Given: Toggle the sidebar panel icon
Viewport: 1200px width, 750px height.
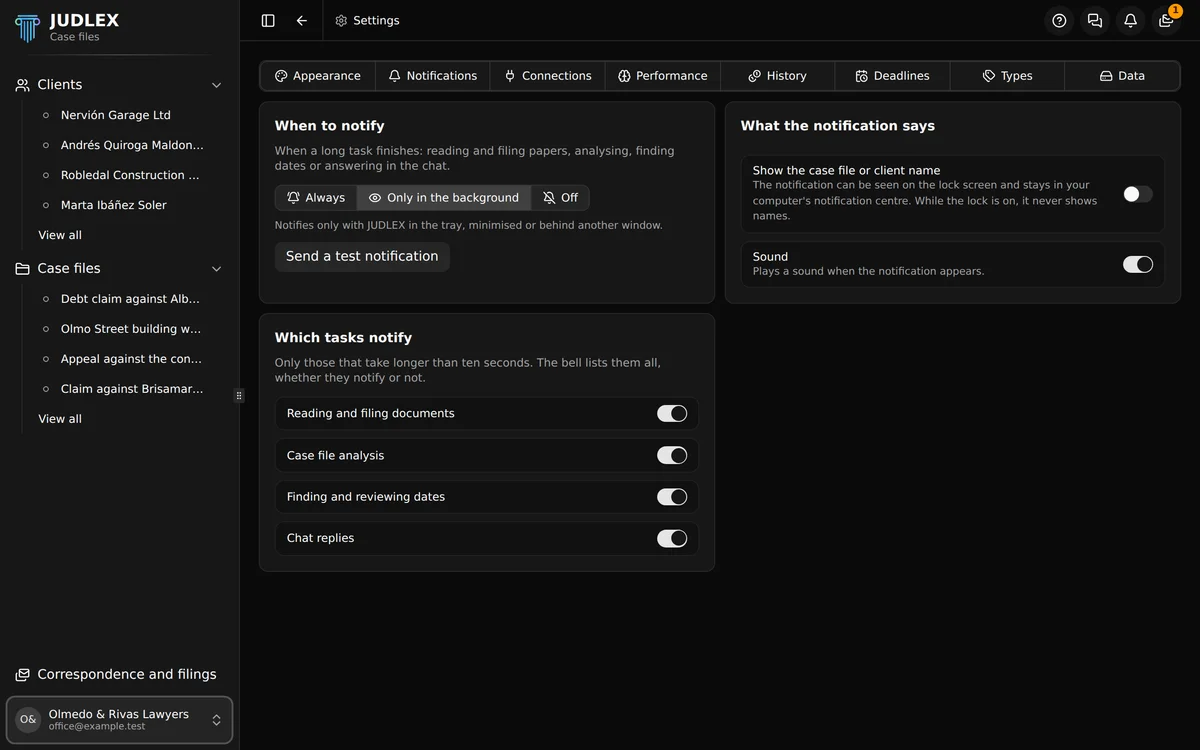Looking at the screenshot, I should click(x=268, y=20).
